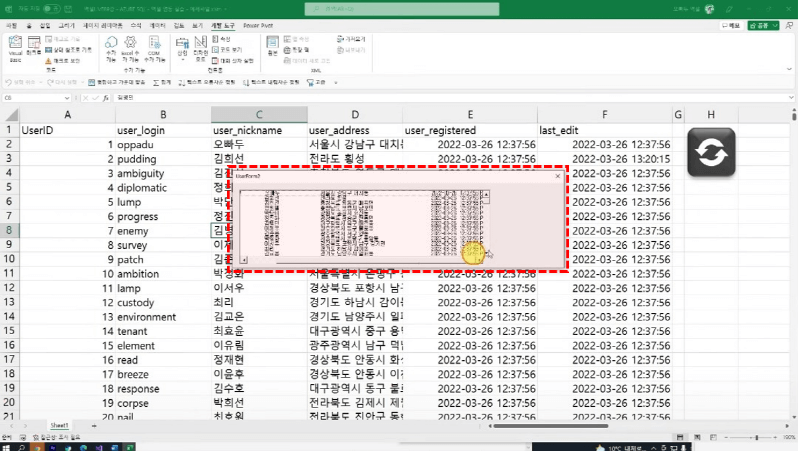The image size is (800, 451).
Task: Close the UserForm dialog
Action: pyautogui.click(x=558, y=176)
